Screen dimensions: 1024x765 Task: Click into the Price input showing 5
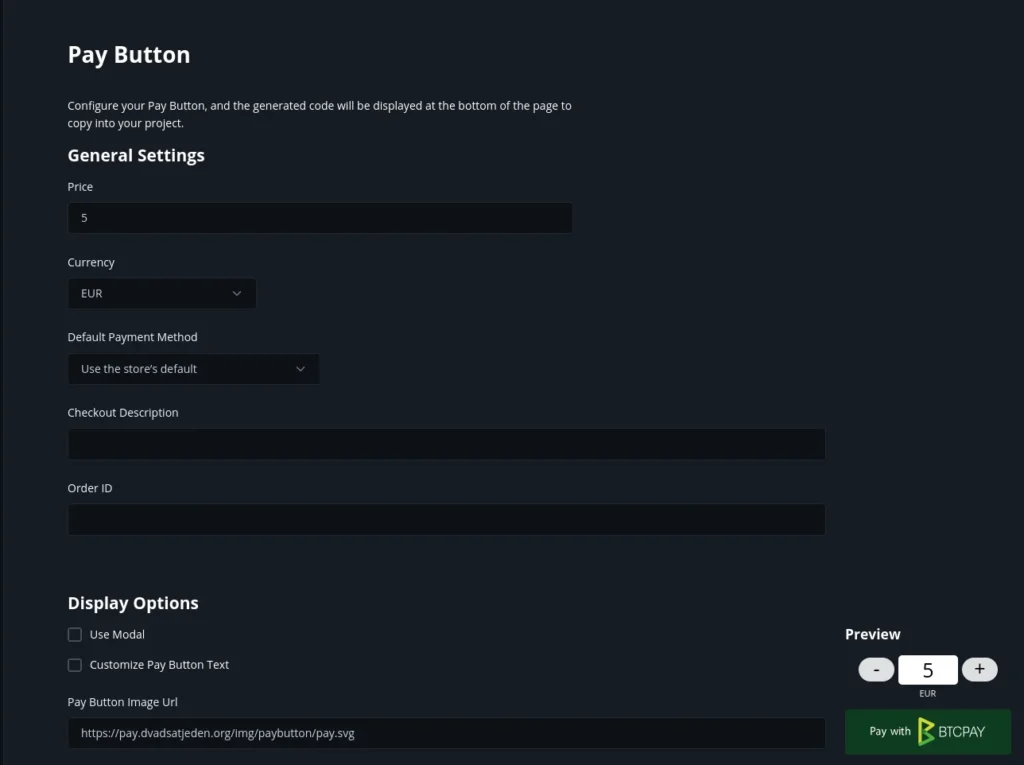coord(320,217)
